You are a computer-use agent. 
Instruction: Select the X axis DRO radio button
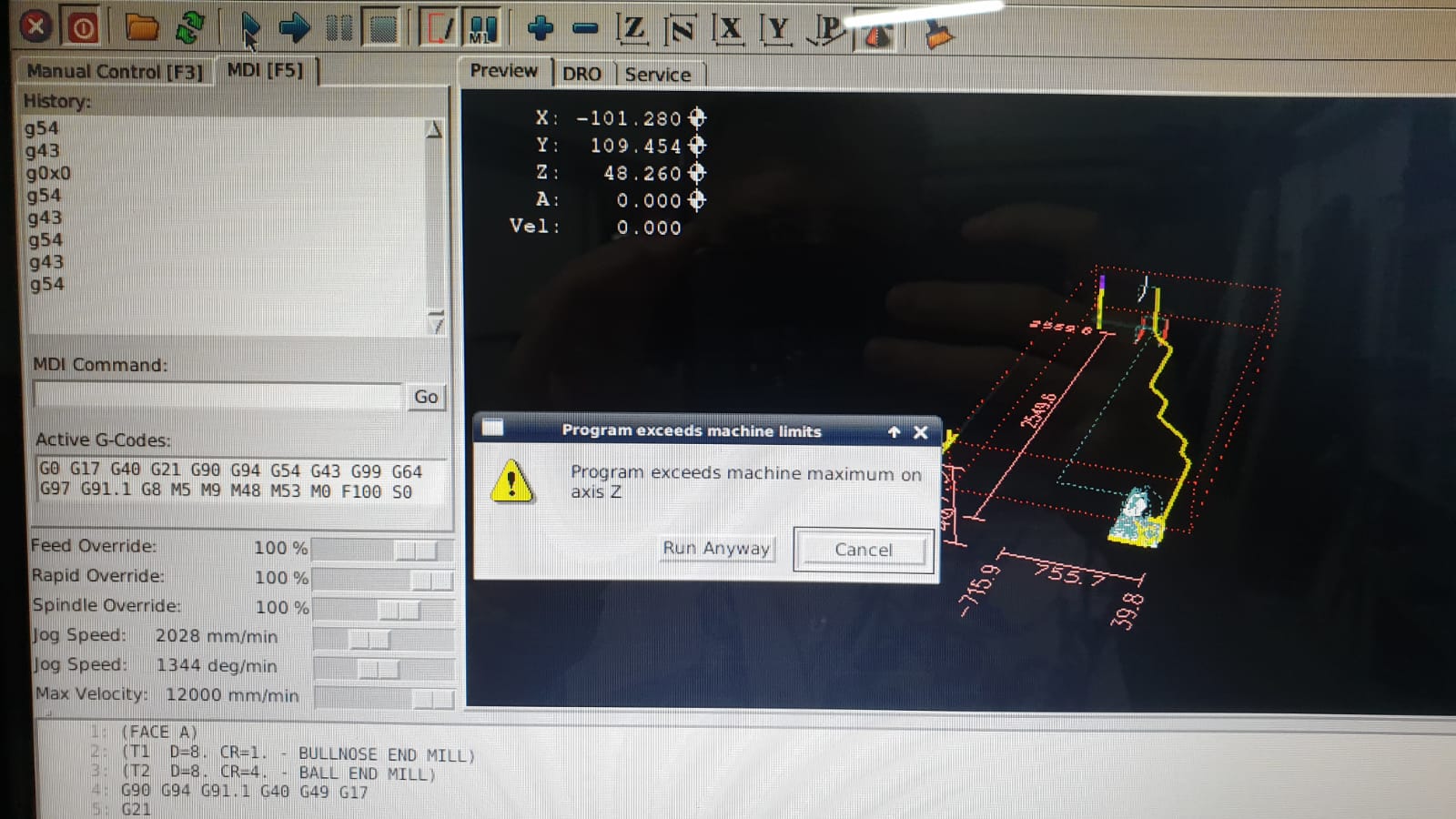coord(696,117)
